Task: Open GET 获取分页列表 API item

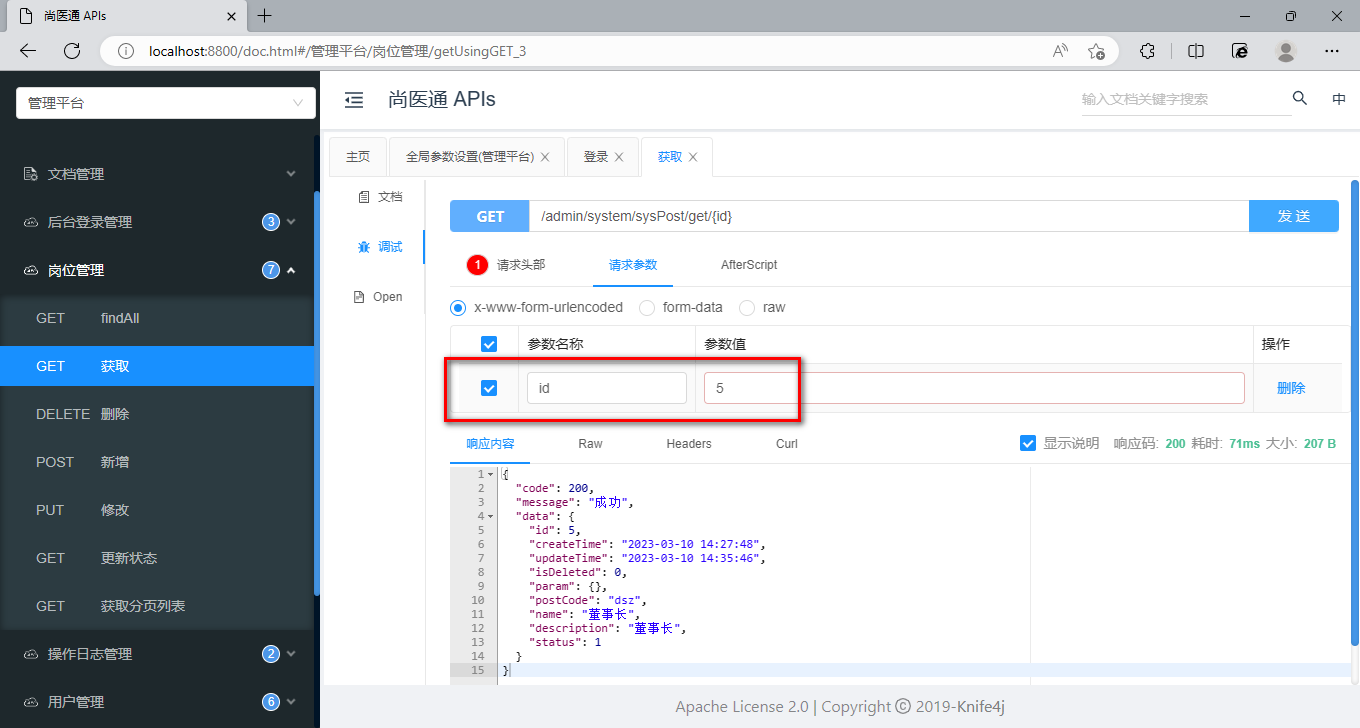Action: tap(157, 606)
